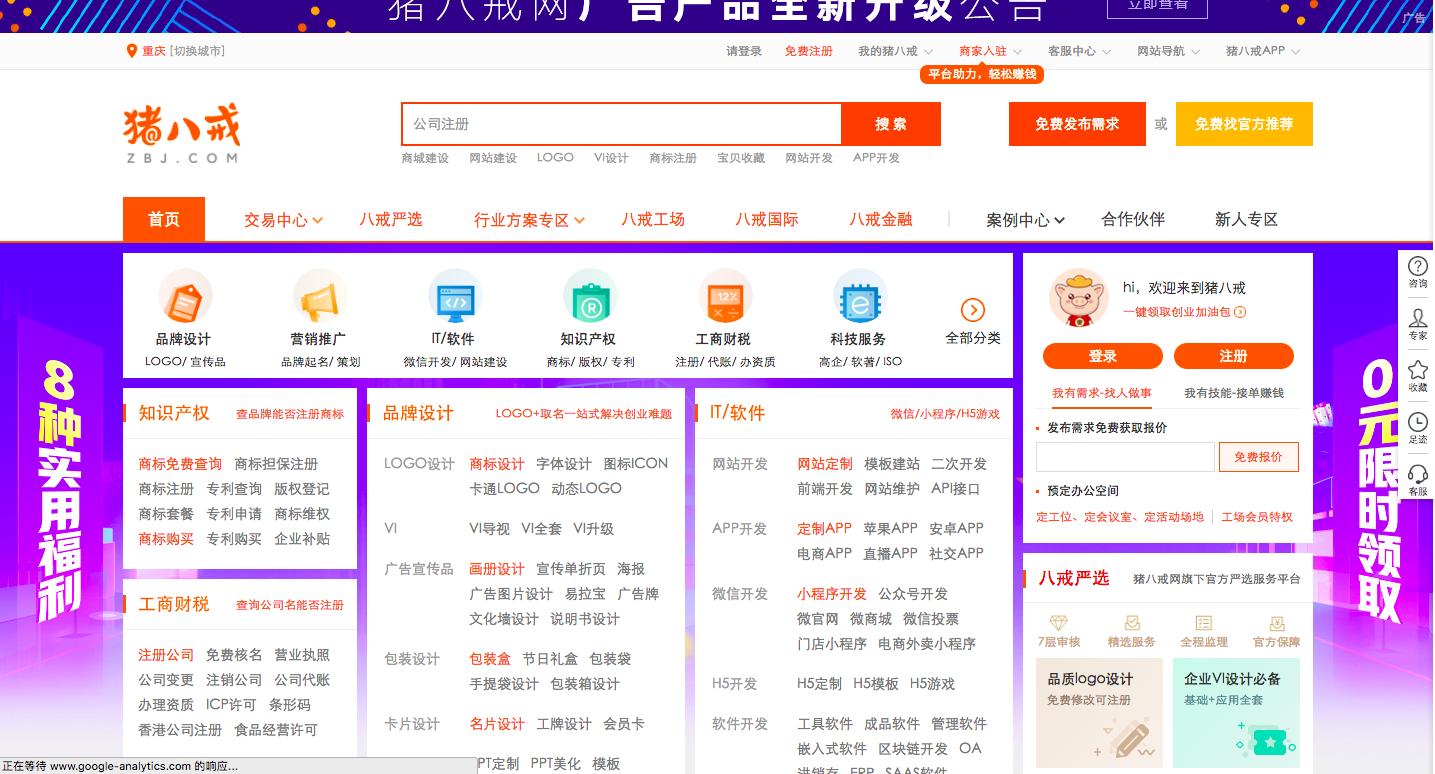Click the 查品牌能否注册商标 link
This screenshot has height=774, width=1435.
(x=290, y=414)
